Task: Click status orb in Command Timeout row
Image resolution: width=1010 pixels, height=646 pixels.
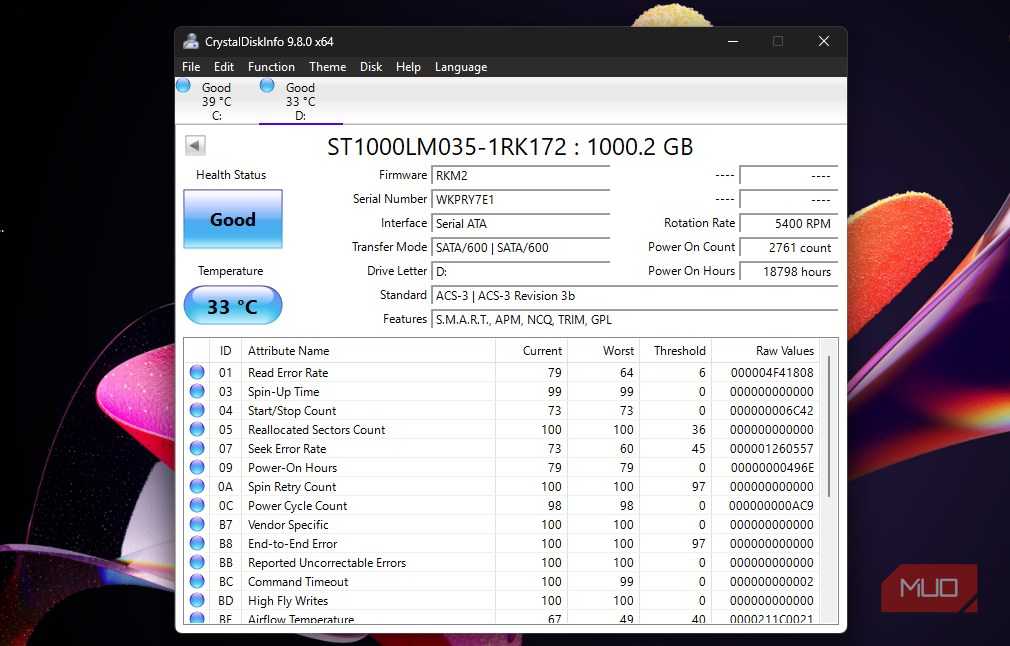Action: tap(197, 581)
